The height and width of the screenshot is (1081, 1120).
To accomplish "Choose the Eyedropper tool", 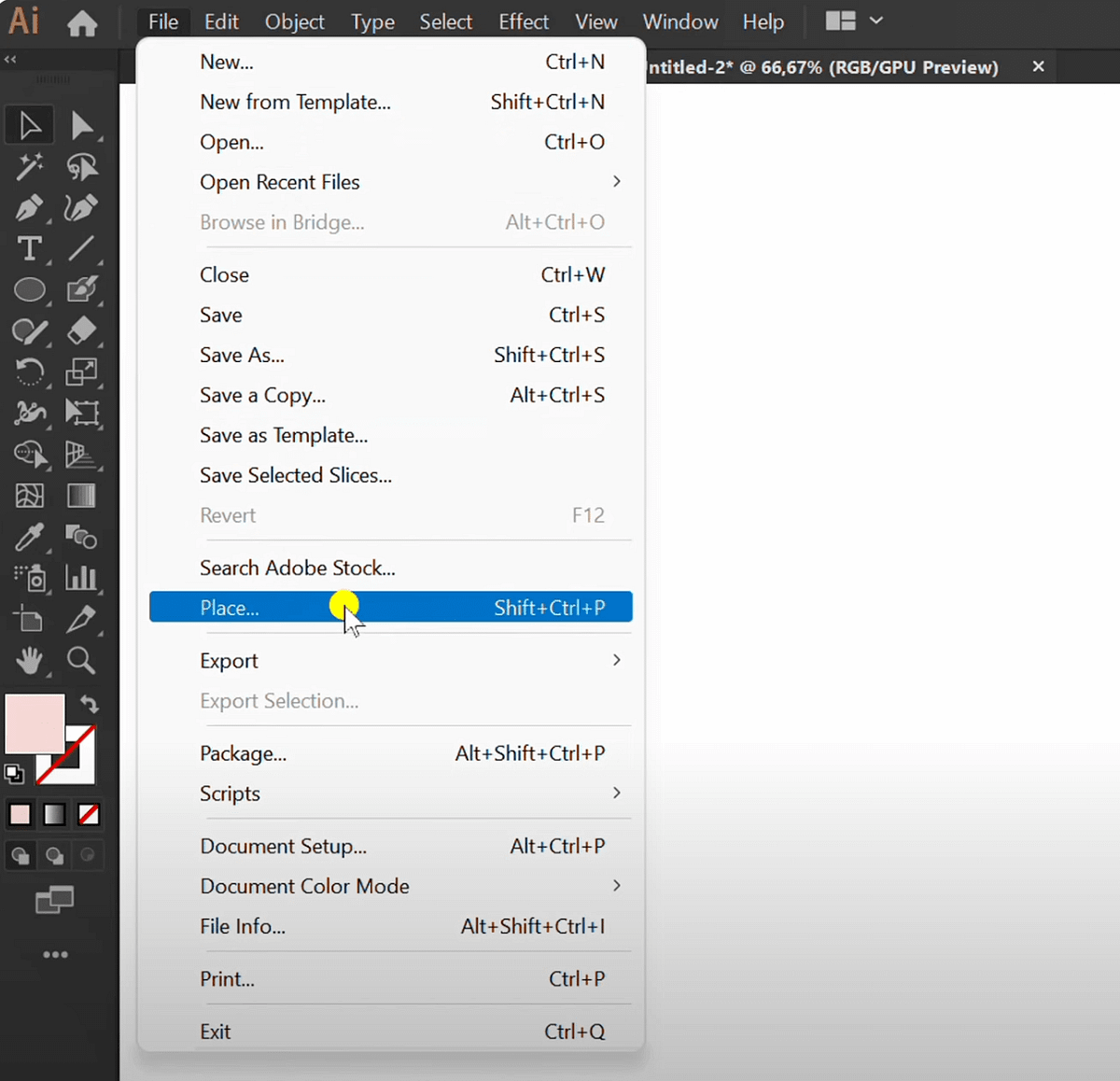I will (29, 538).
